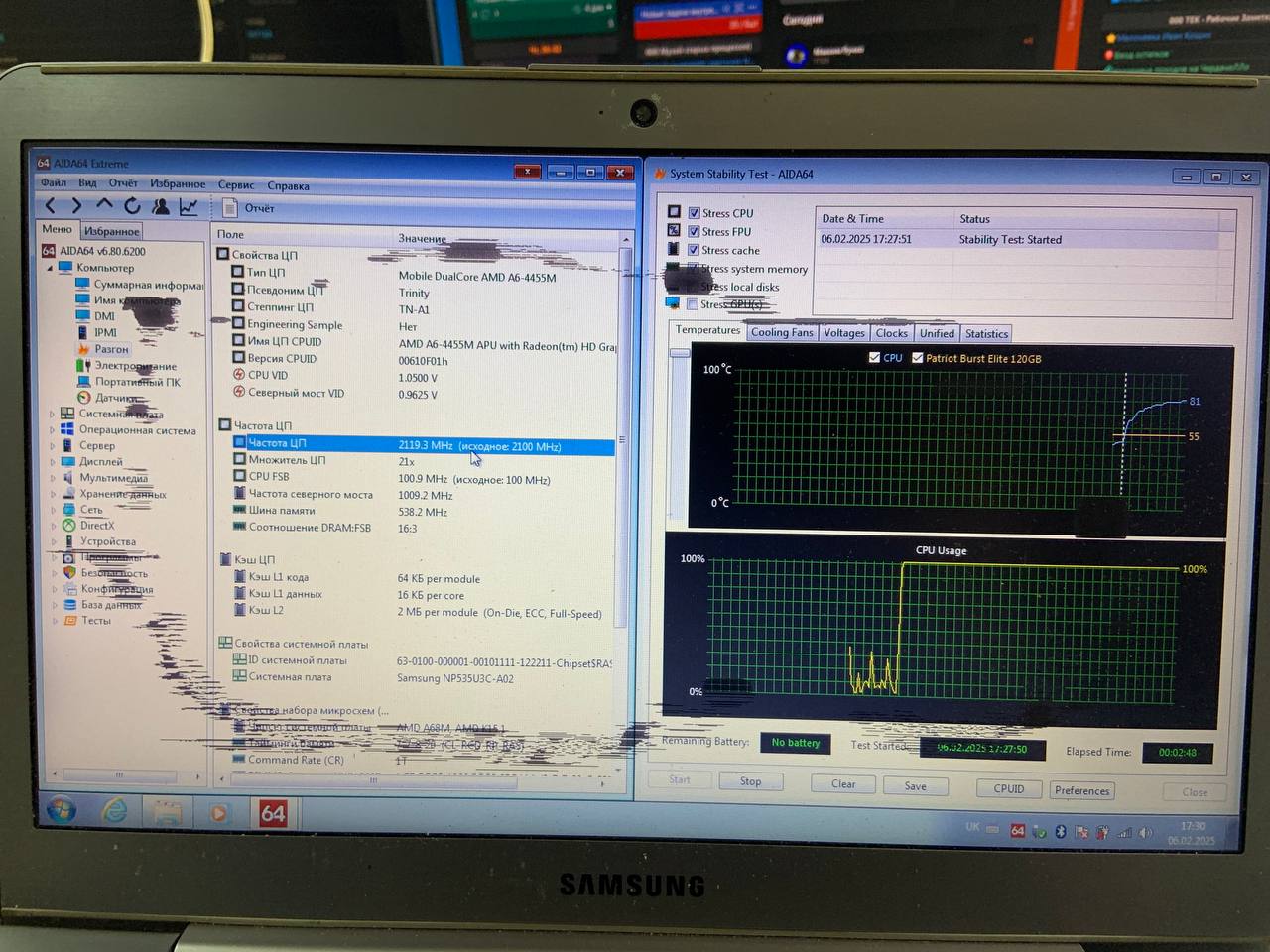The width and height of the screenshot is (1270, 952).
Task: Toggle Stress CPU checkbox
Action: click(694, 213)
